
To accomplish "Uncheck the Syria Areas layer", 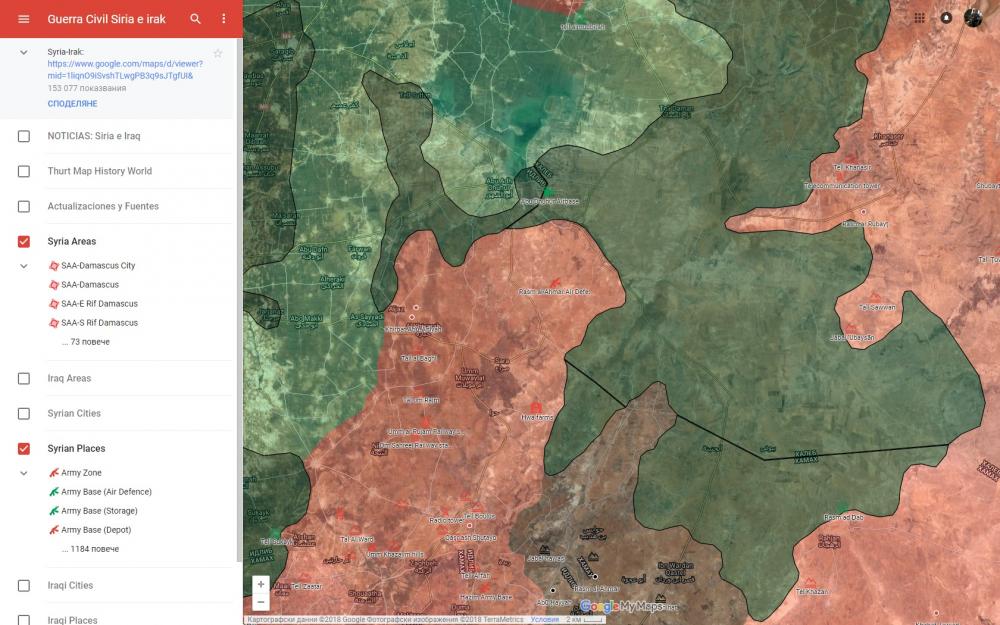I will [24, 241].
